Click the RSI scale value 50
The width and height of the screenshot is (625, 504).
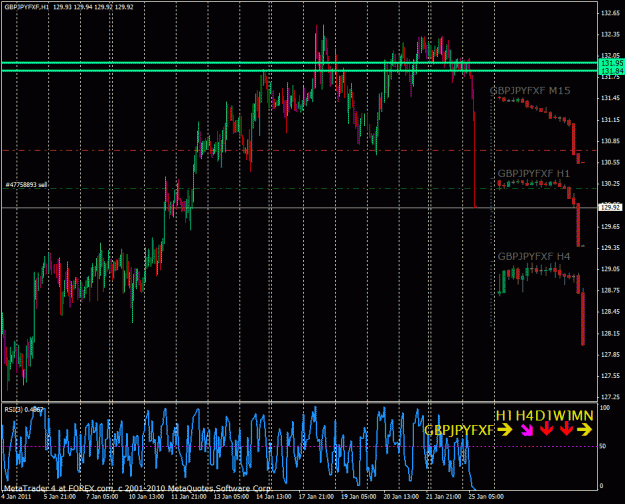point(603,446)
